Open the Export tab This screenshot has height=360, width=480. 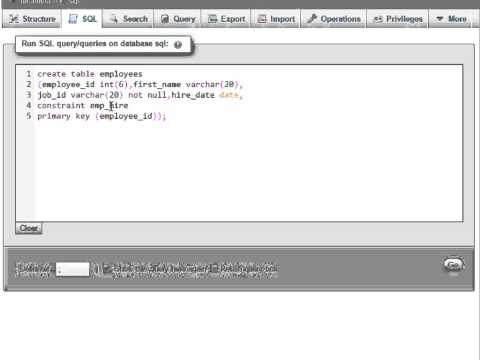[x=226, y=19]
